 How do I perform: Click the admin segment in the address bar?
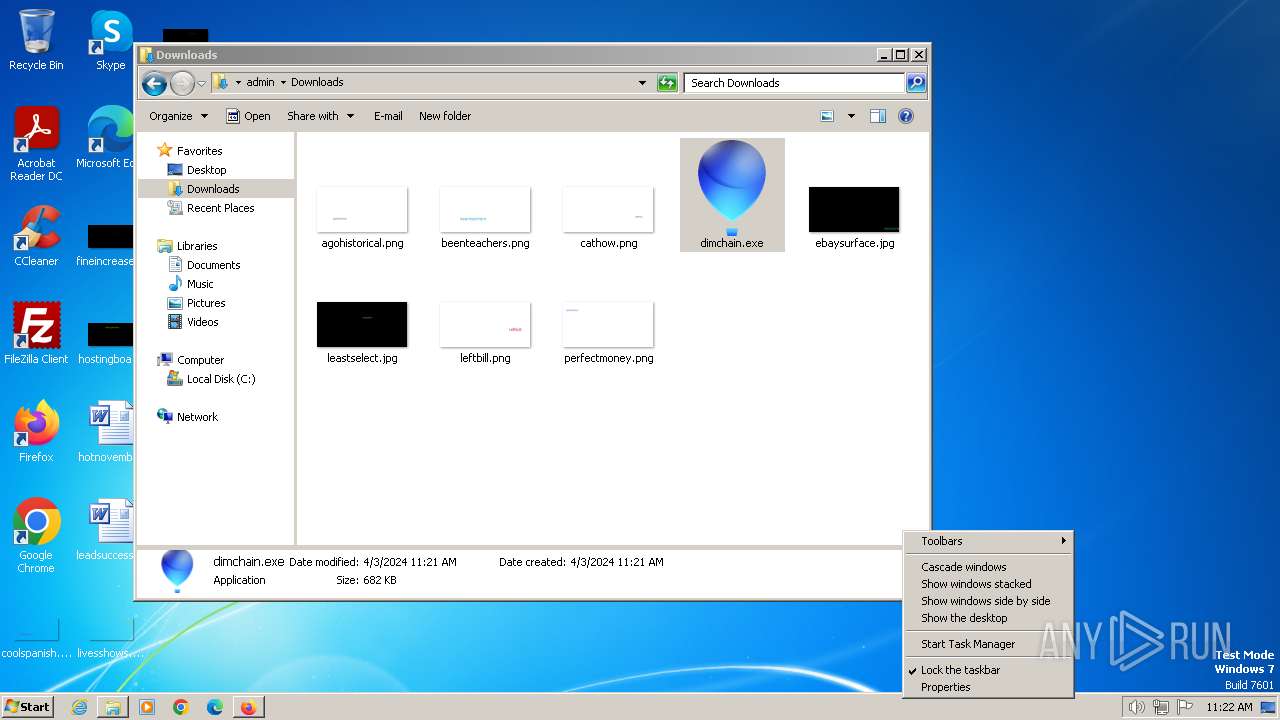(260, 83)
